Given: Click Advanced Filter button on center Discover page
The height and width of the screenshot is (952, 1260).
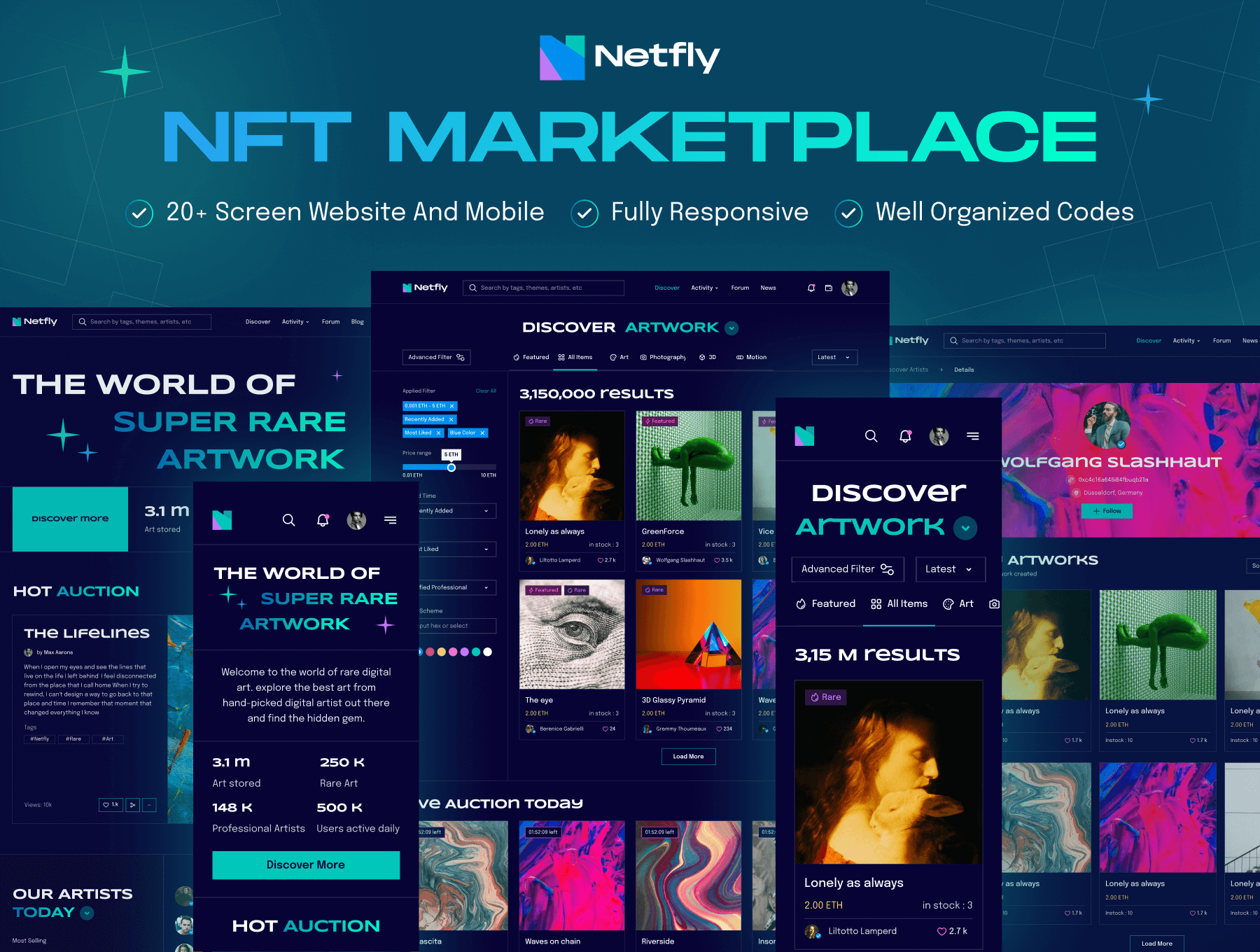Looking at the screenshot, I should pos(436,357).
